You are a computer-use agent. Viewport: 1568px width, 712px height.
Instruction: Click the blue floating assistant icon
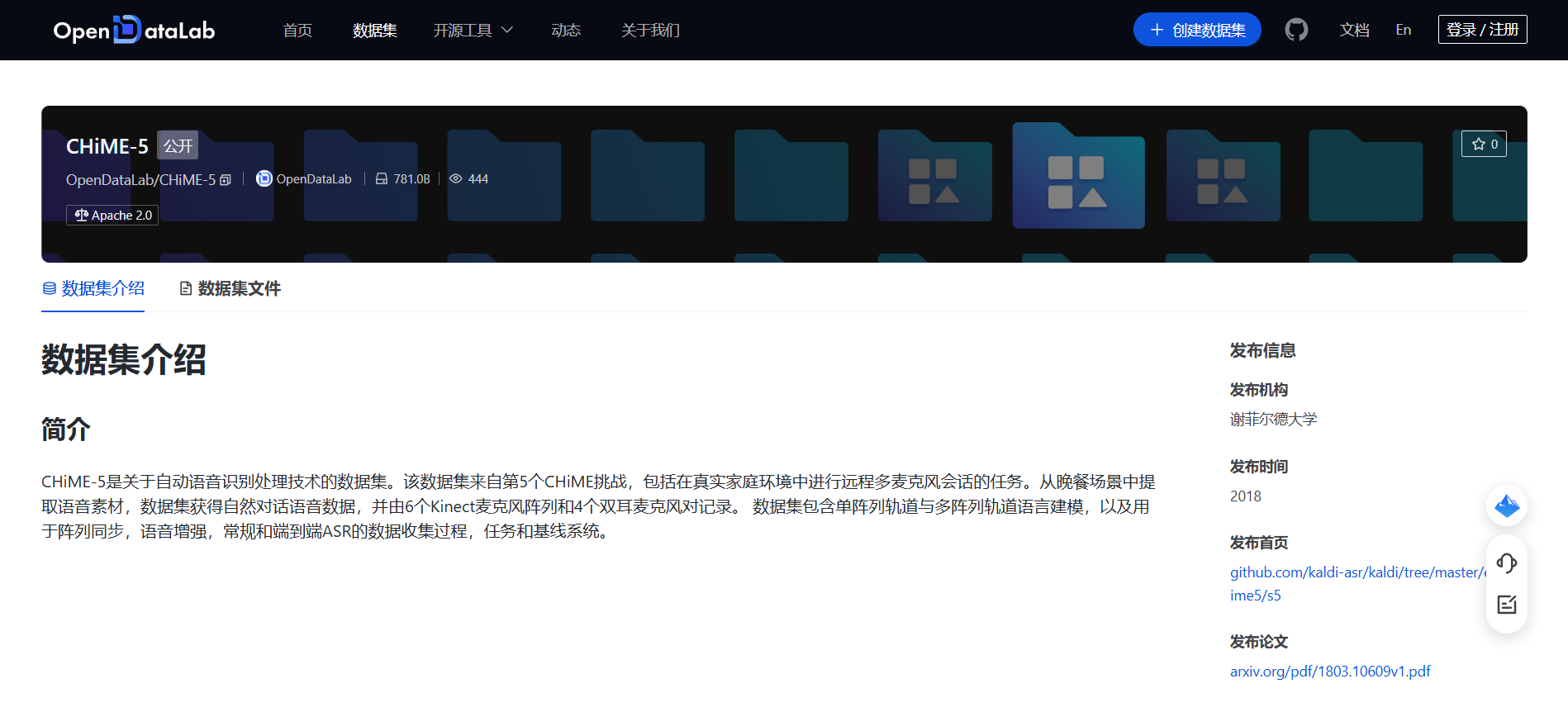click(1507, 506)
